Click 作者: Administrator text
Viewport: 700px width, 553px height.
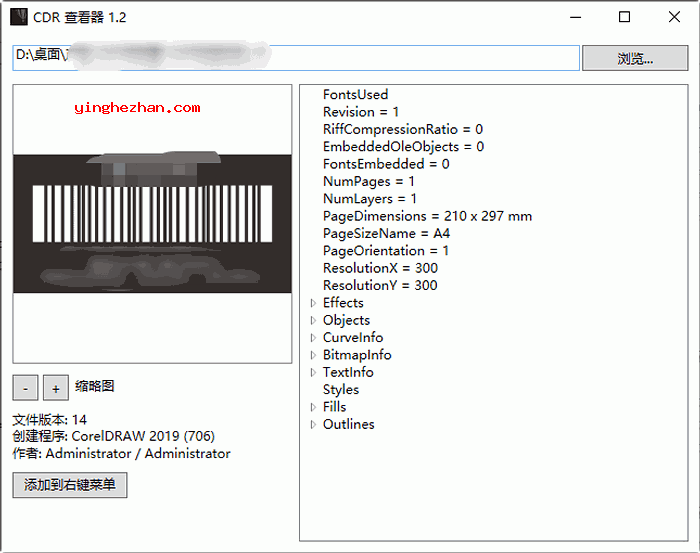coord(121,454)
